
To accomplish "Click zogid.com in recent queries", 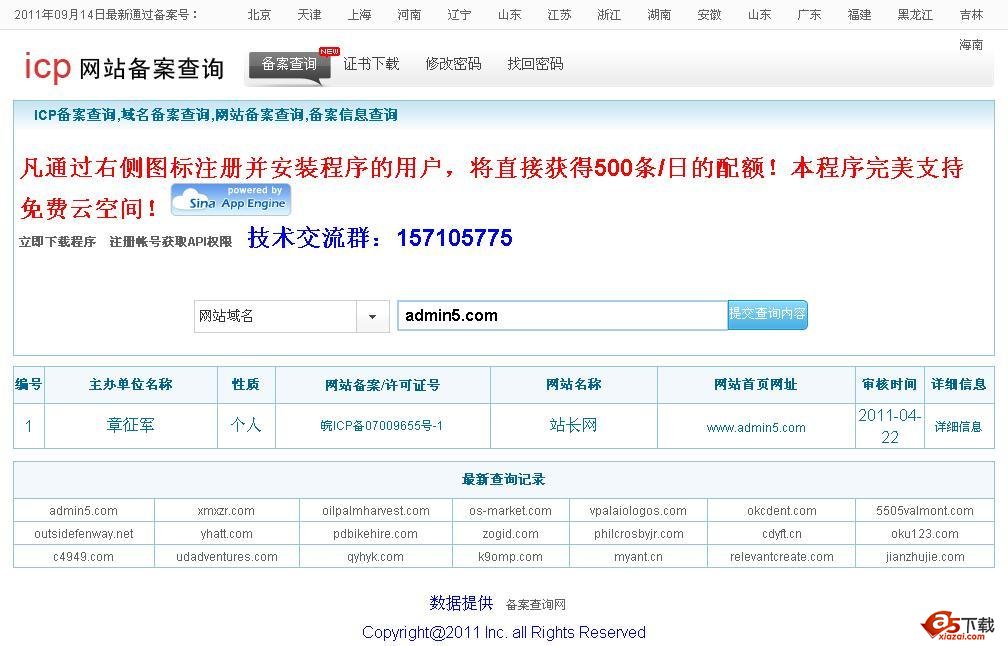I will (510, 534).
